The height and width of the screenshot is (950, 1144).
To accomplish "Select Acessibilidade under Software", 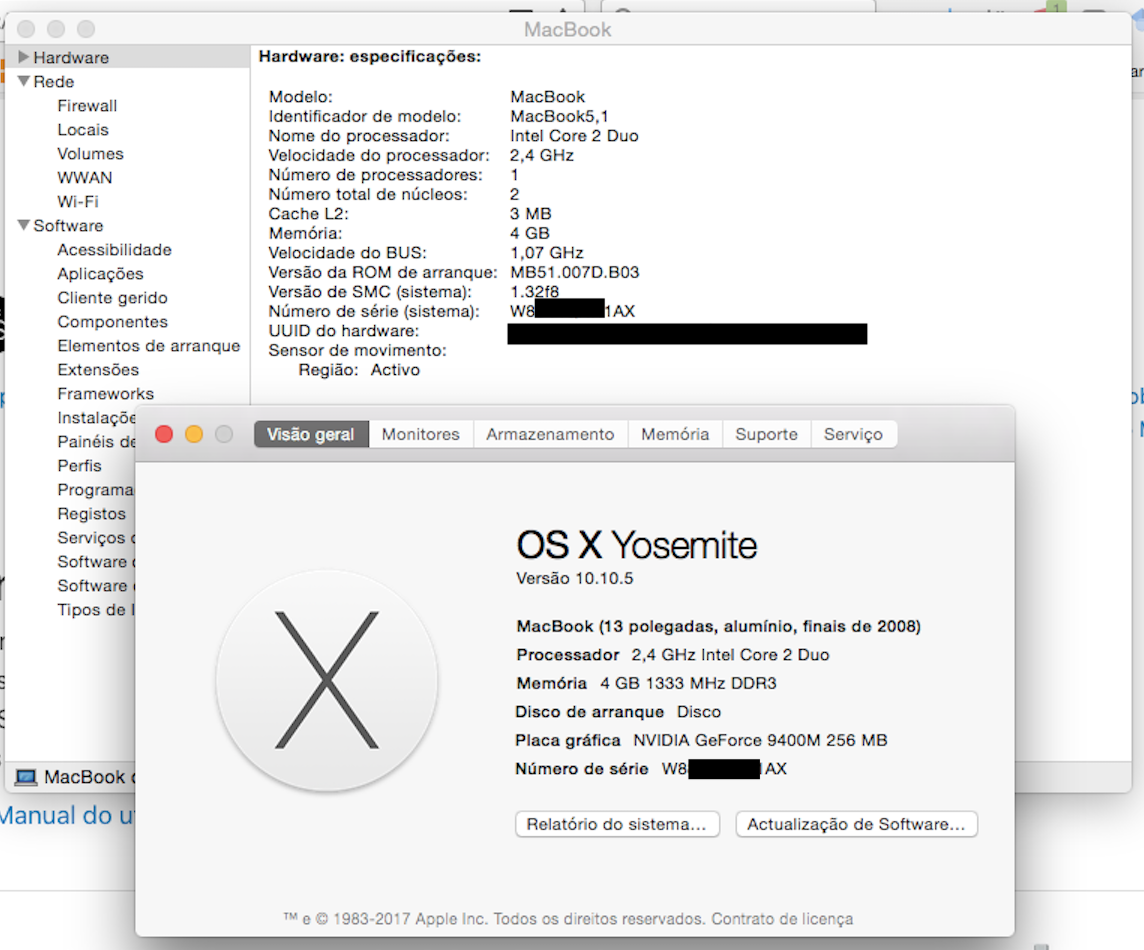I will 115,250.
